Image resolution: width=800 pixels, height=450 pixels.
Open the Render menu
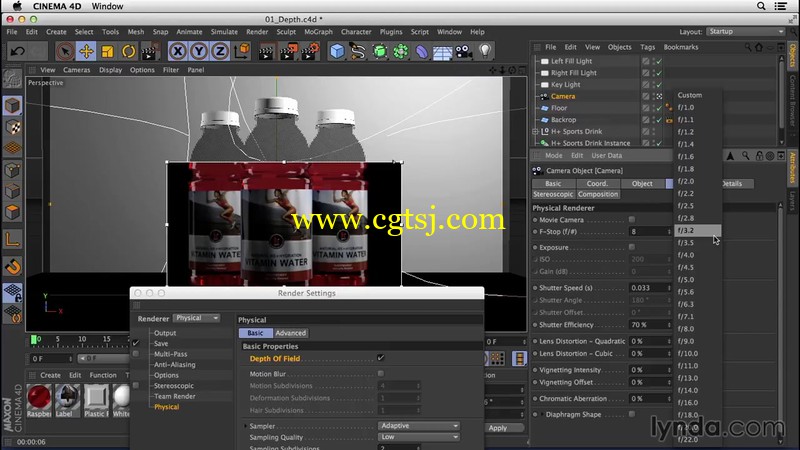(257, 32)
